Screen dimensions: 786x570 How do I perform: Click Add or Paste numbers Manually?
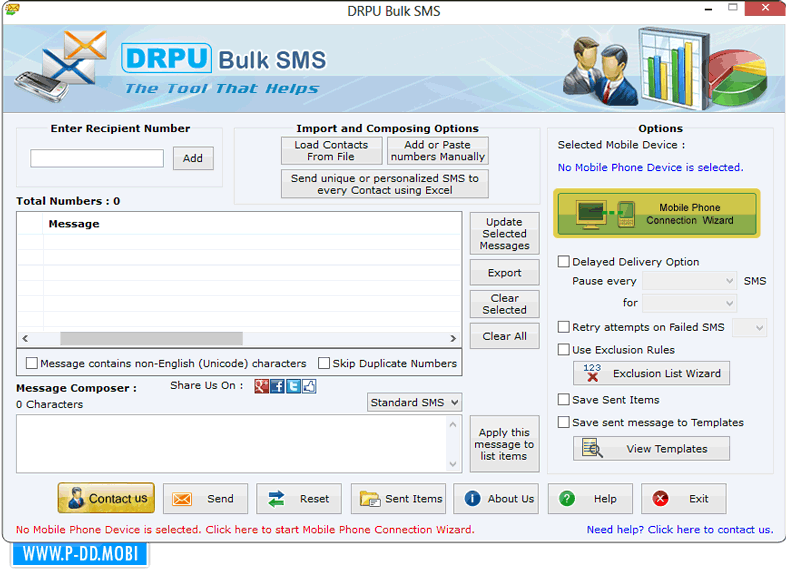coord(438,151)
